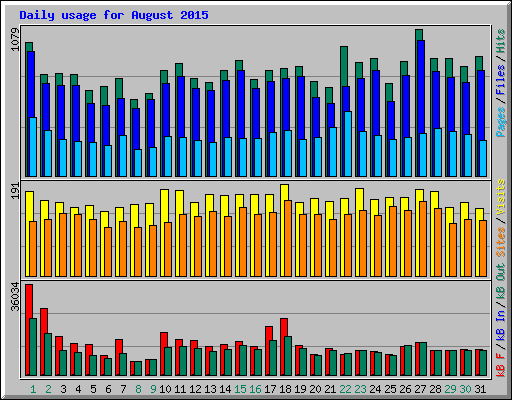Click the 'Pages' legend label

(501, 122)
